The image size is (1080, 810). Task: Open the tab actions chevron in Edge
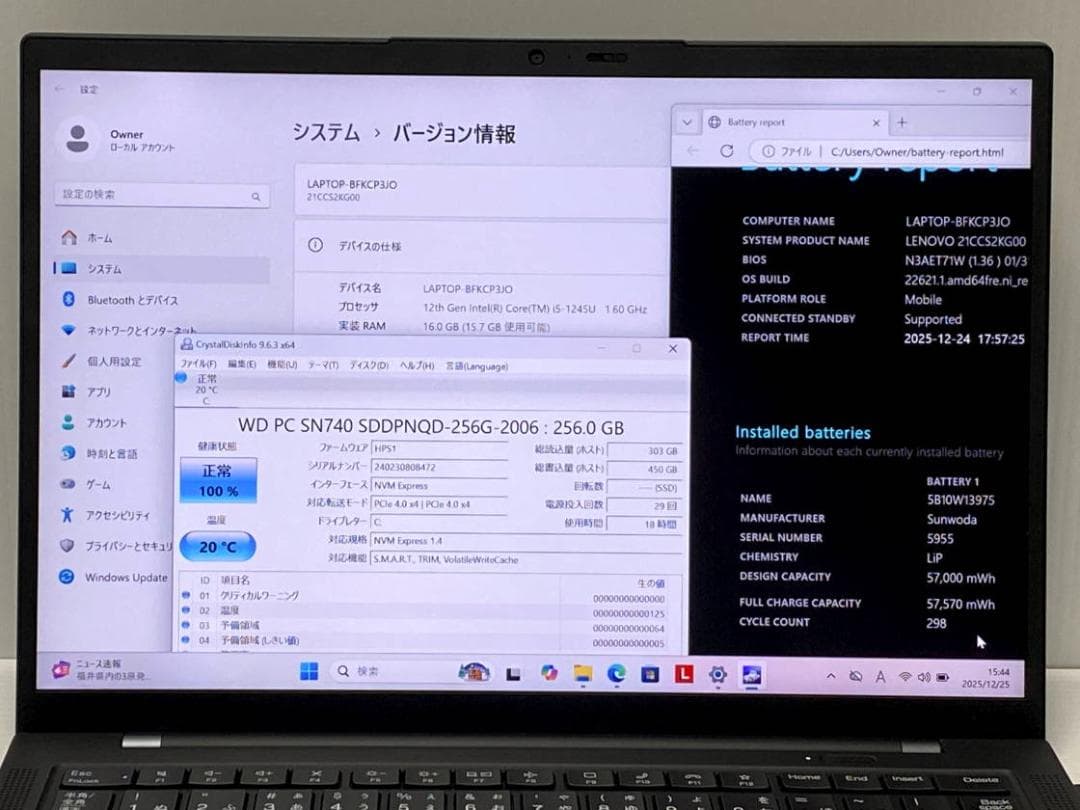pyautogui.click(x=687, y=122)
